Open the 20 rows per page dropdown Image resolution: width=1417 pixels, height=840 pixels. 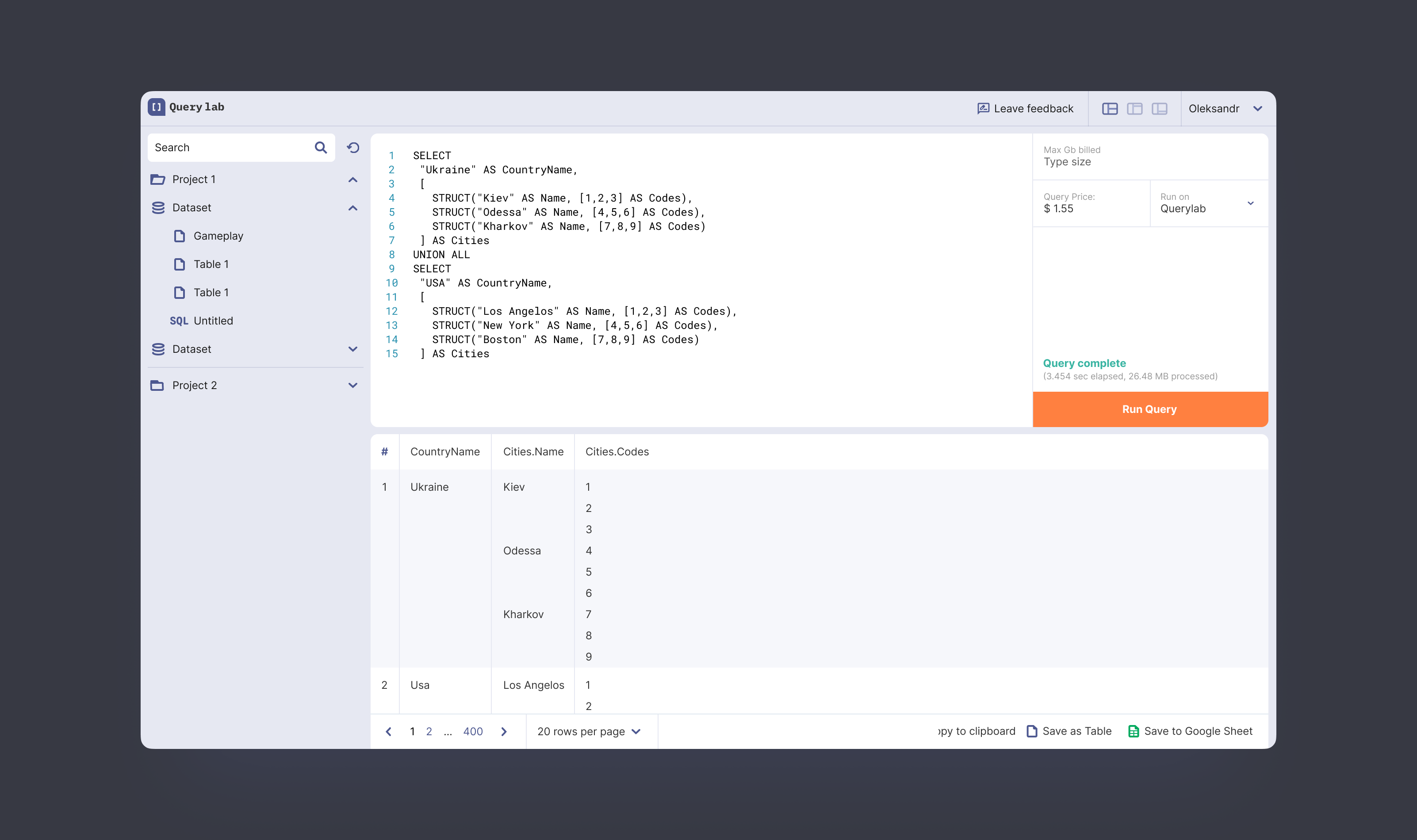pos(589,732)
